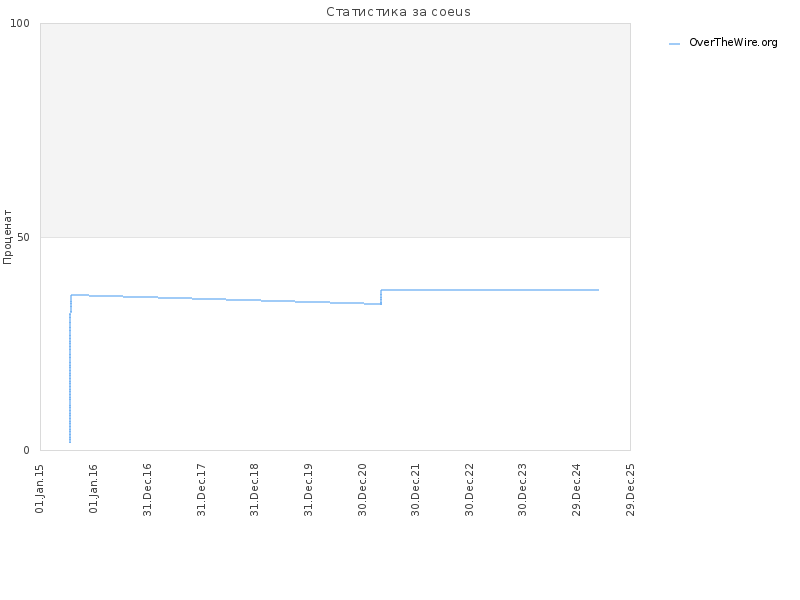Viewport: 800px width, 600px height.
Task: Click the 50 y-axis tick label
Action: tap(23, 238)
